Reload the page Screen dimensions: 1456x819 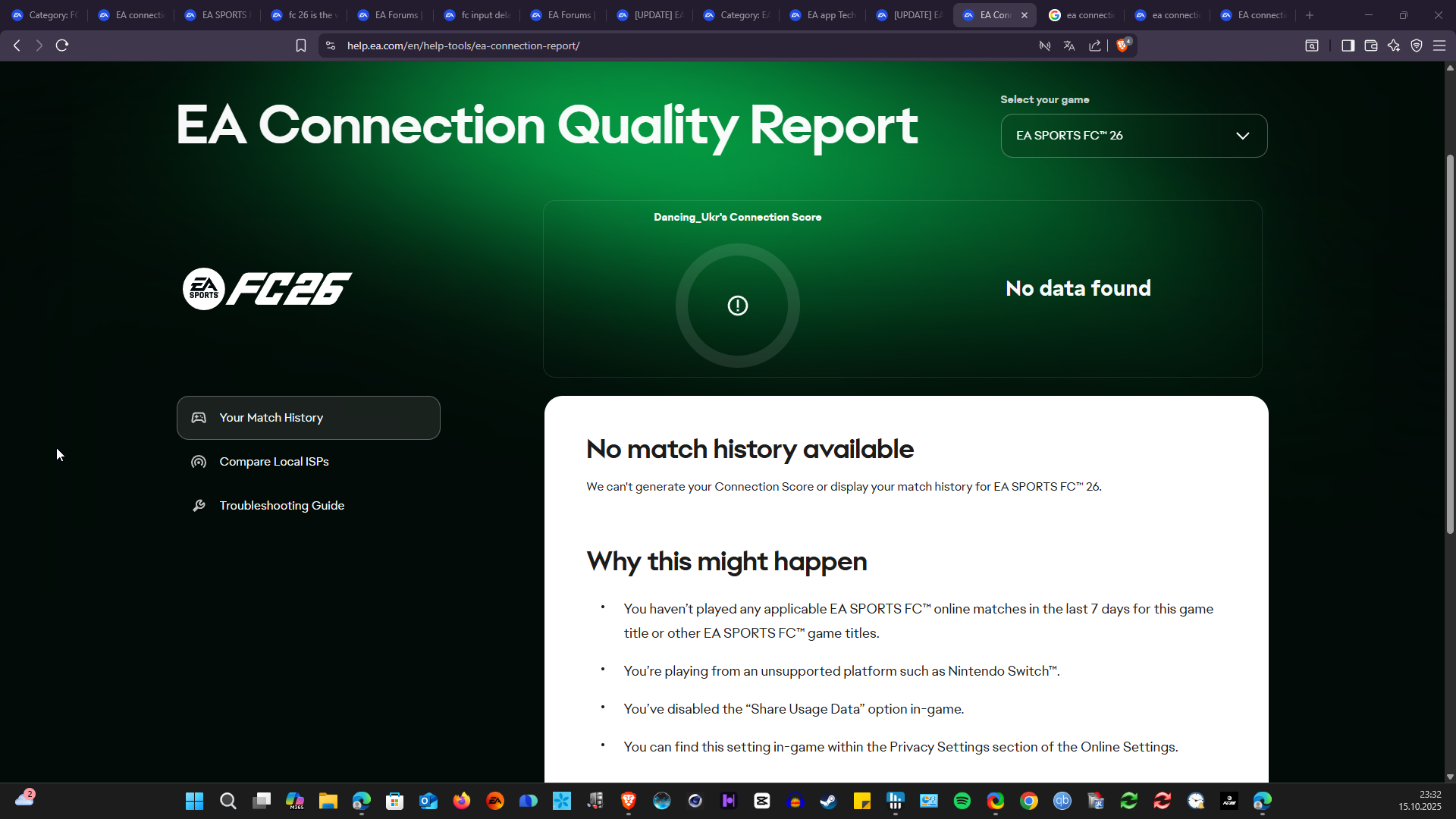(62, 45)
